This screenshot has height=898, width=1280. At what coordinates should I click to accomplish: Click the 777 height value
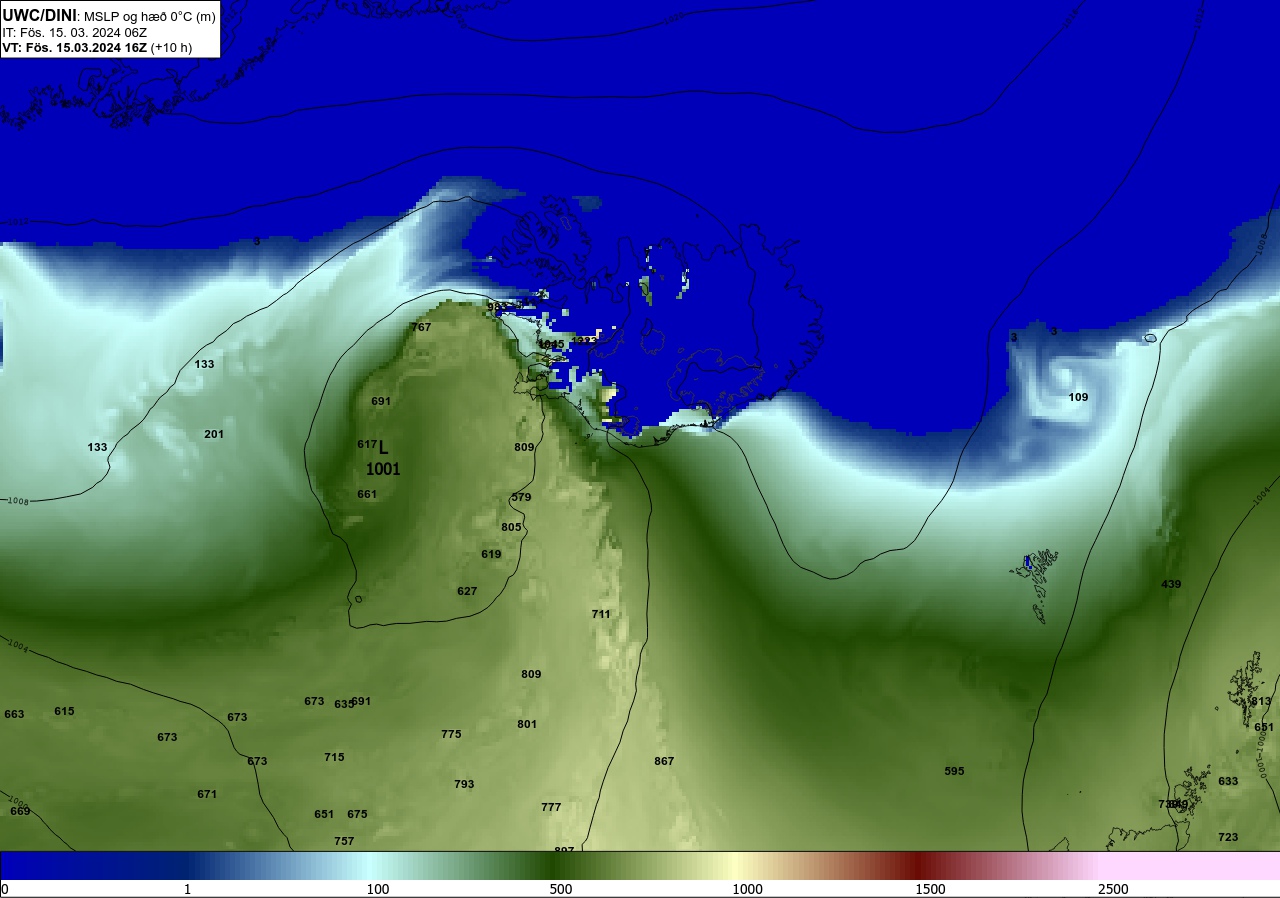pos(551,807)
